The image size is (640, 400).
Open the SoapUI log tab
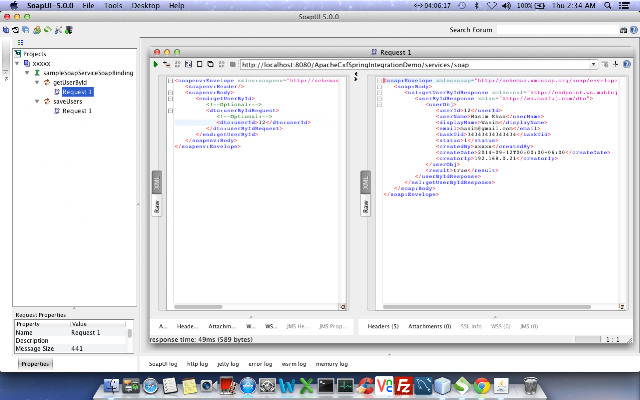point(163,364)
